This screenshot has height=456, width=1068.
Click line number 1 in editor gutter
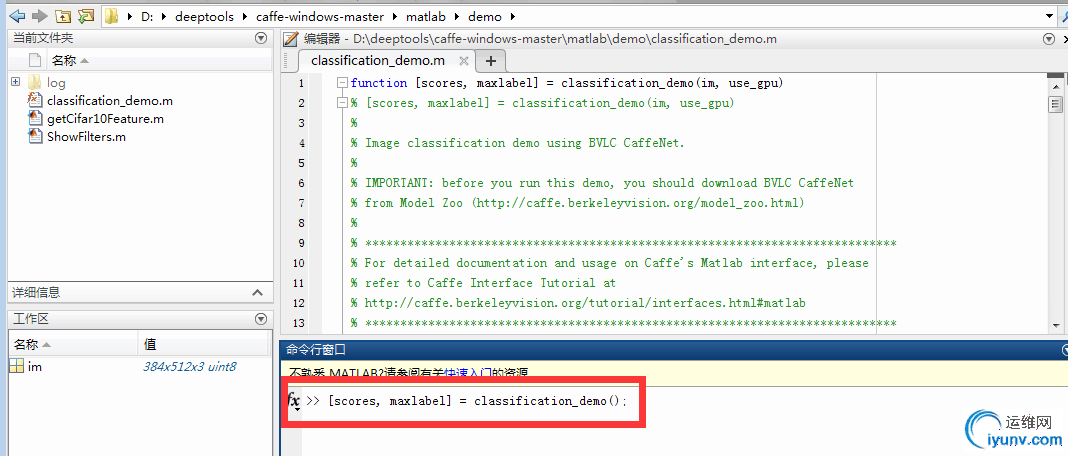(300, 83)
